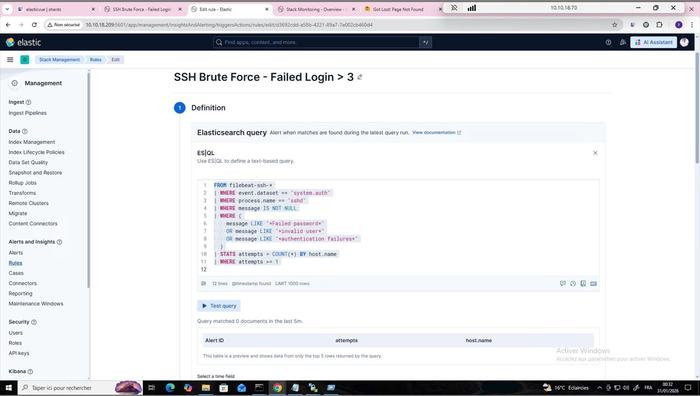Open Transforms in the sidebar
700x396 pixels.
click(x=22, y=193)
